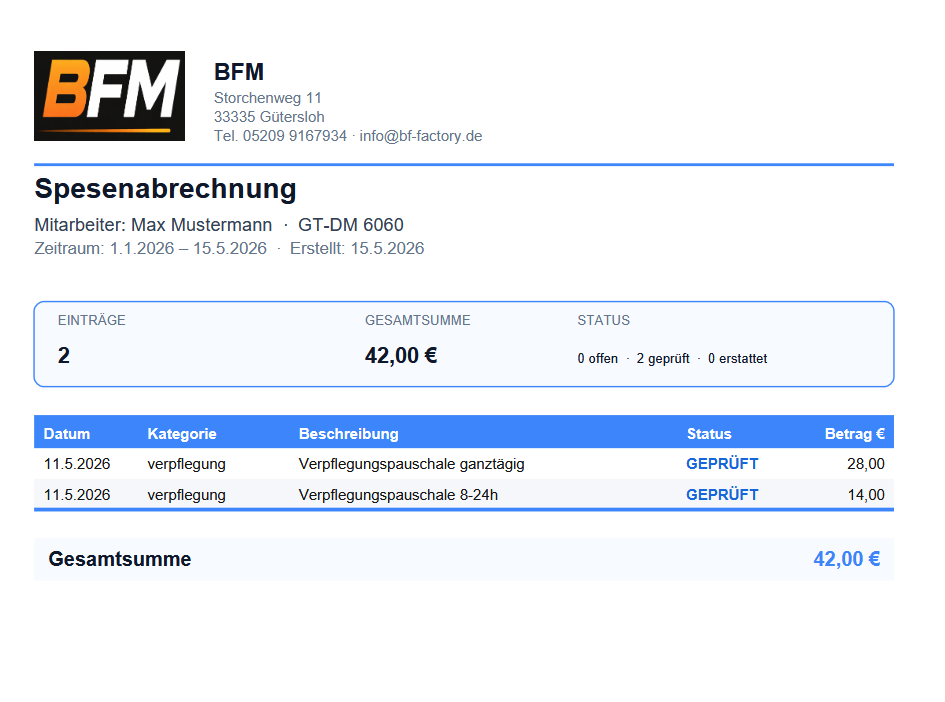
Task: Click GEPRÜFT status in 8-24h row
Action: pyautogui.click(x=722, y=494)
